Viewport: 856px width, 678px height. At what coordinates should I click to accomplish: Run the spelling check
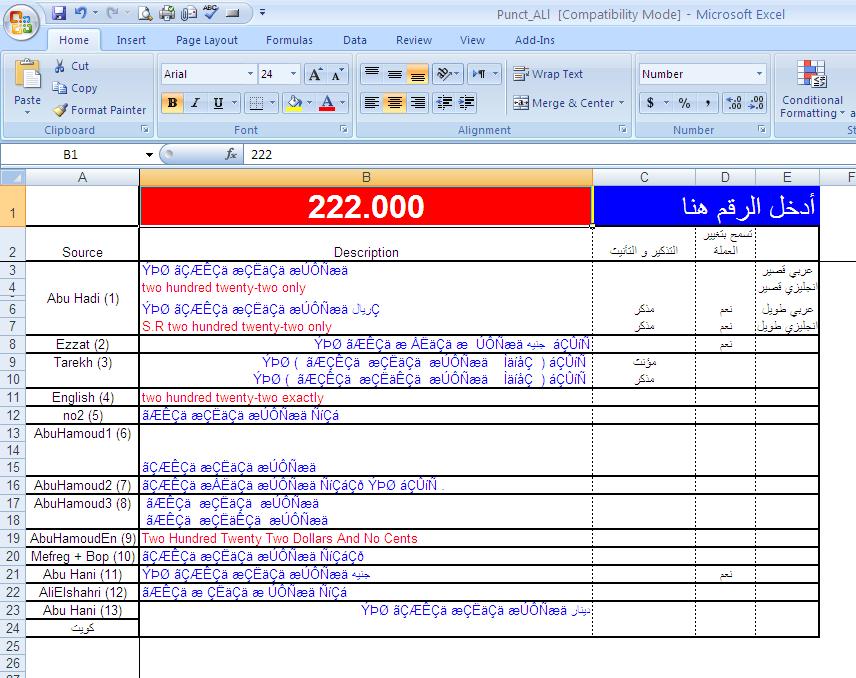tap(211, 13)
